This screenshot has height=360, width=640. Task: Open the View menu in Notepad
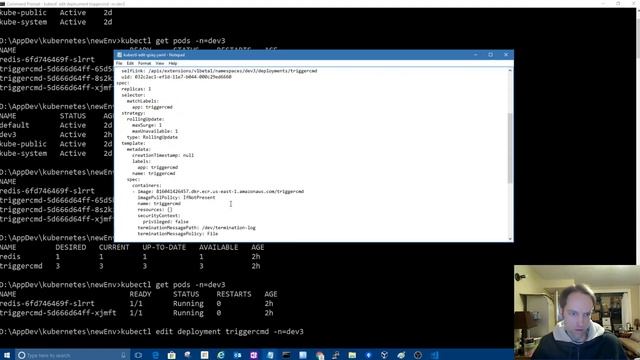160,63
